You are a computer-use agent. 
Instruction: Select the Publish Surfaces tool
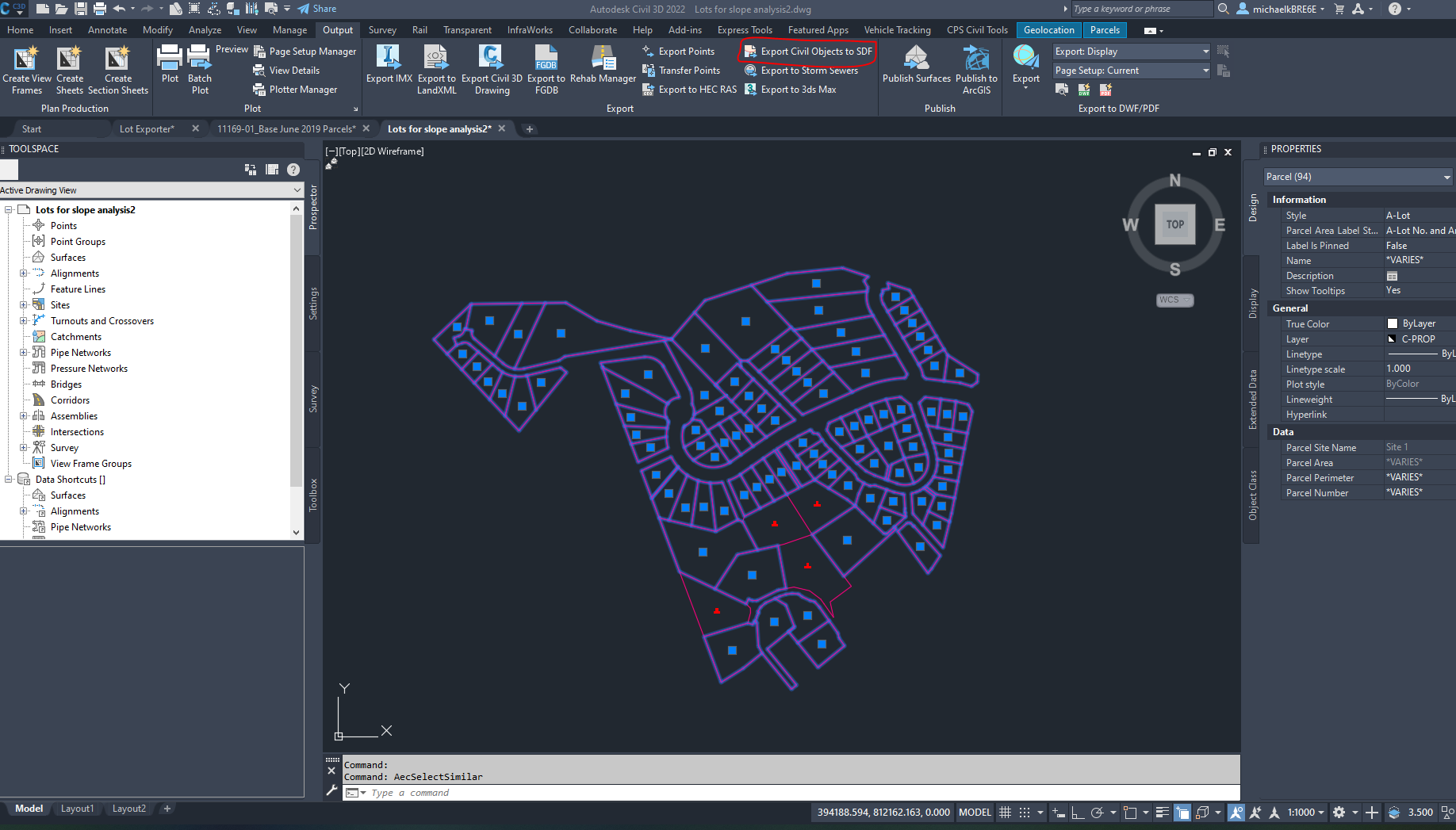[x=917, y=70]
